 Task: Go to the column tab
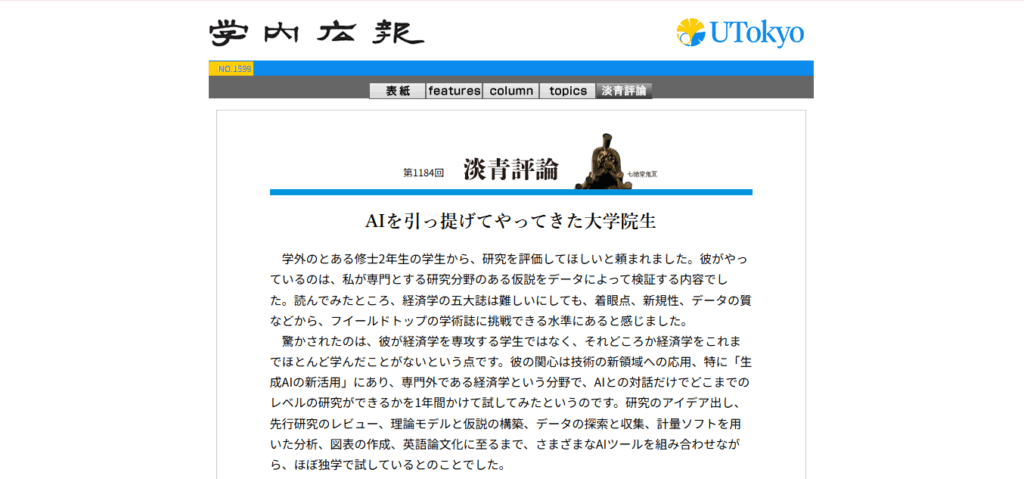(511, 91)
